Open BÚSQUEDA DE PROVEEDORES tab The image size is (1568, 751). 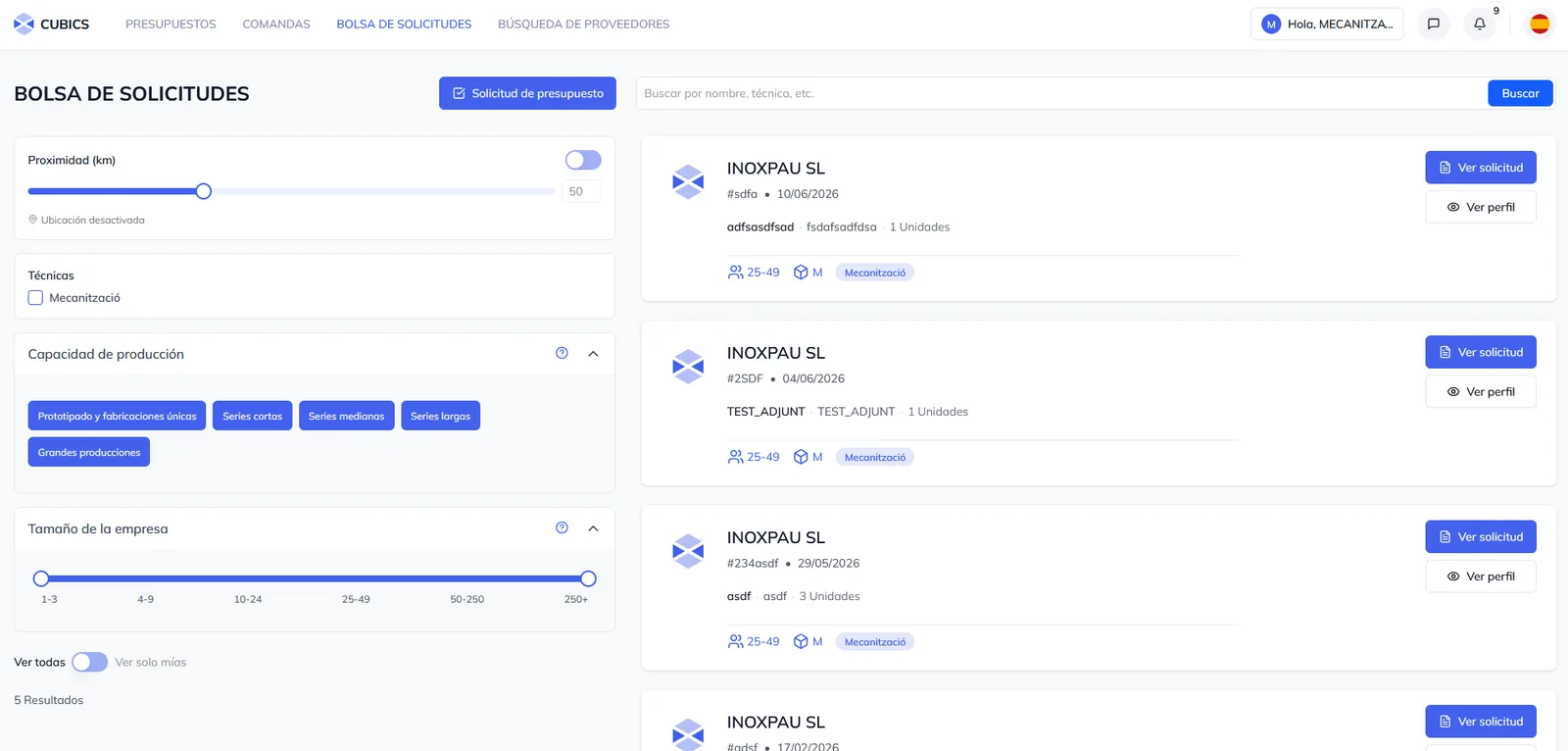(x=583, y=24)
